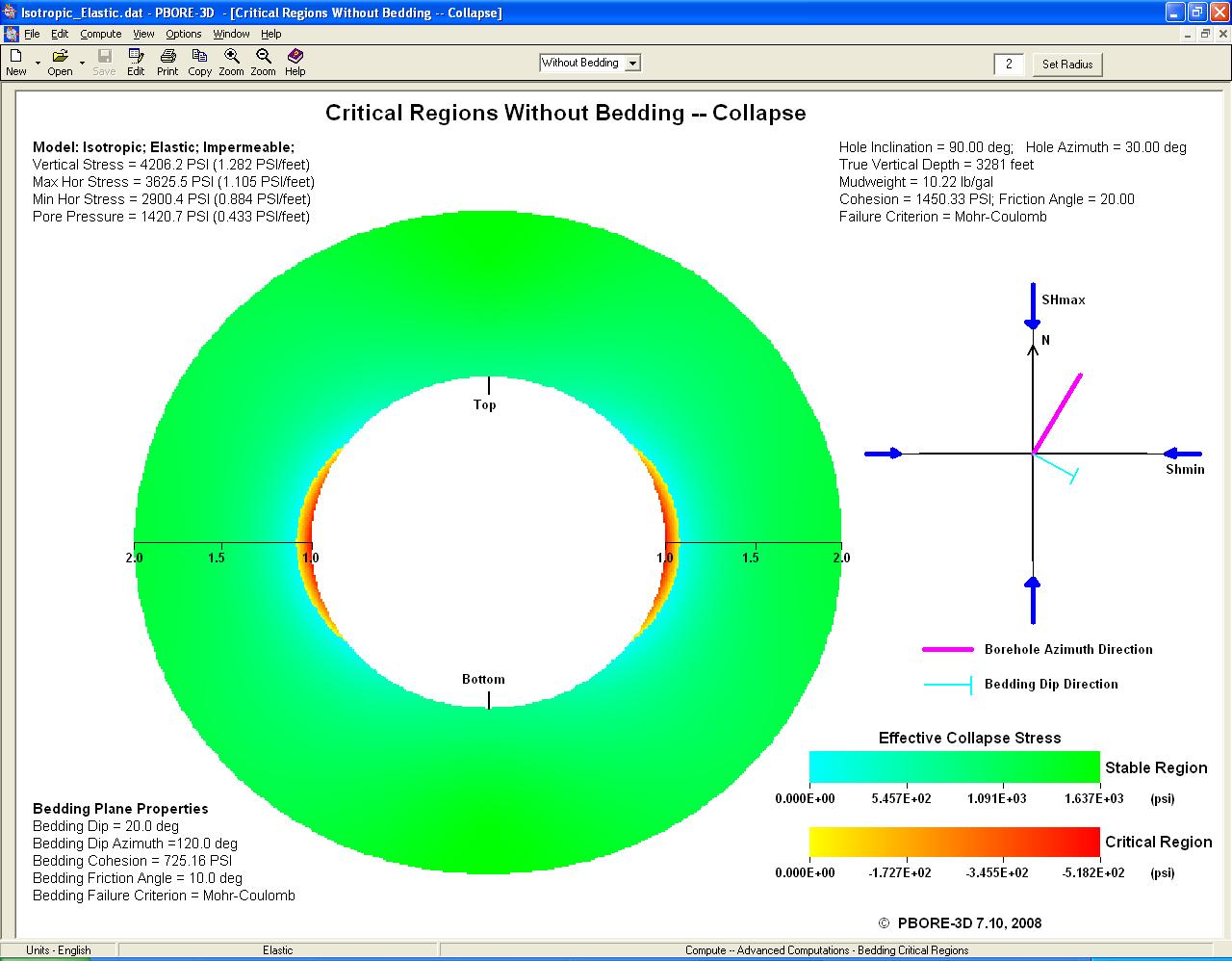Click the Mudweight = 10.22 lb/gal text
Image resolution: width=1232 pixels, height=961 pixels.
click(x=916, y=182)
